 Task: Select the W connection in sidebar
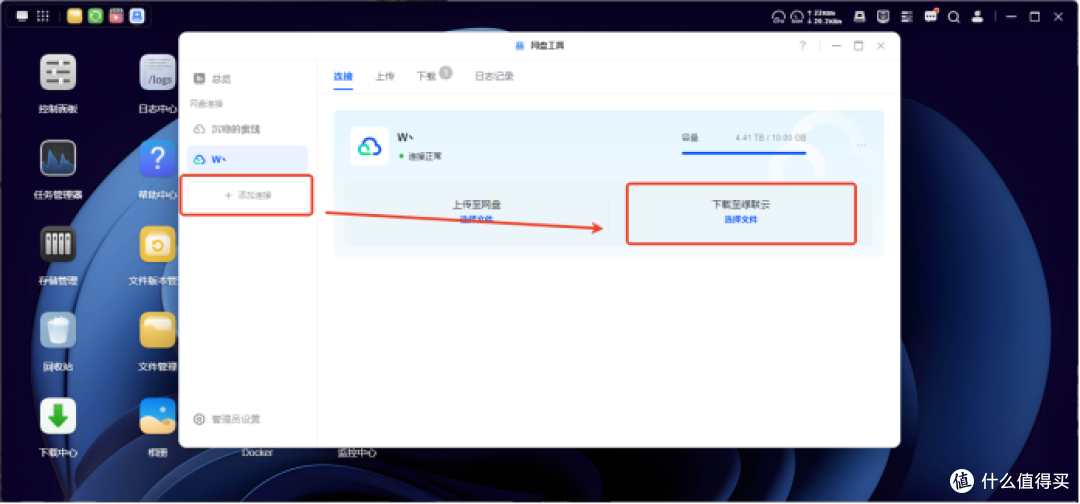point(247,160)
